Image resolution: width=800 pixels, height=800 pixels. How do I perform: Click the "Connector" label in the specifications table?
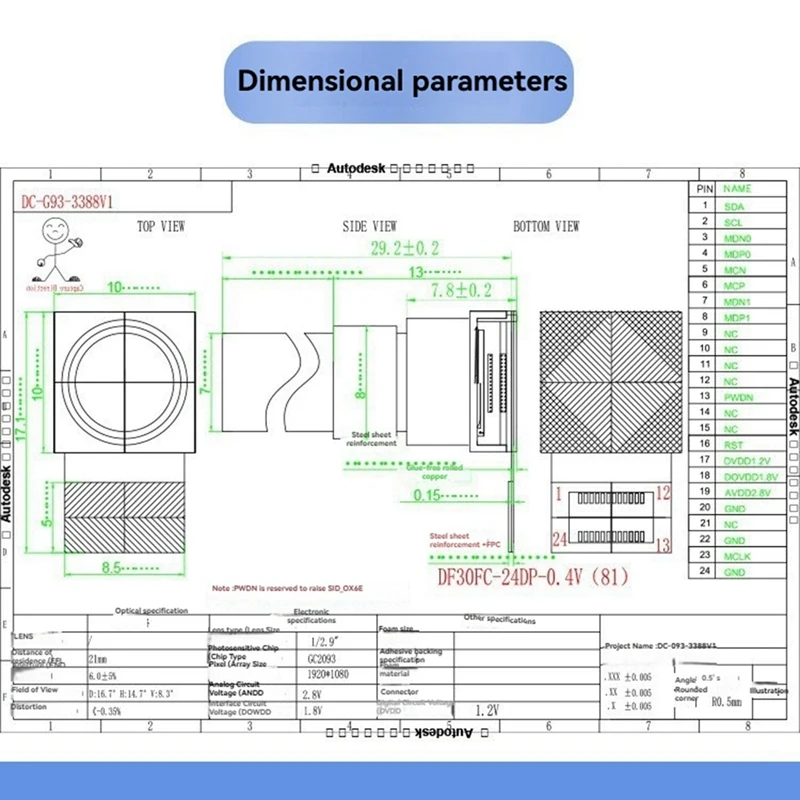click(399, 692)
